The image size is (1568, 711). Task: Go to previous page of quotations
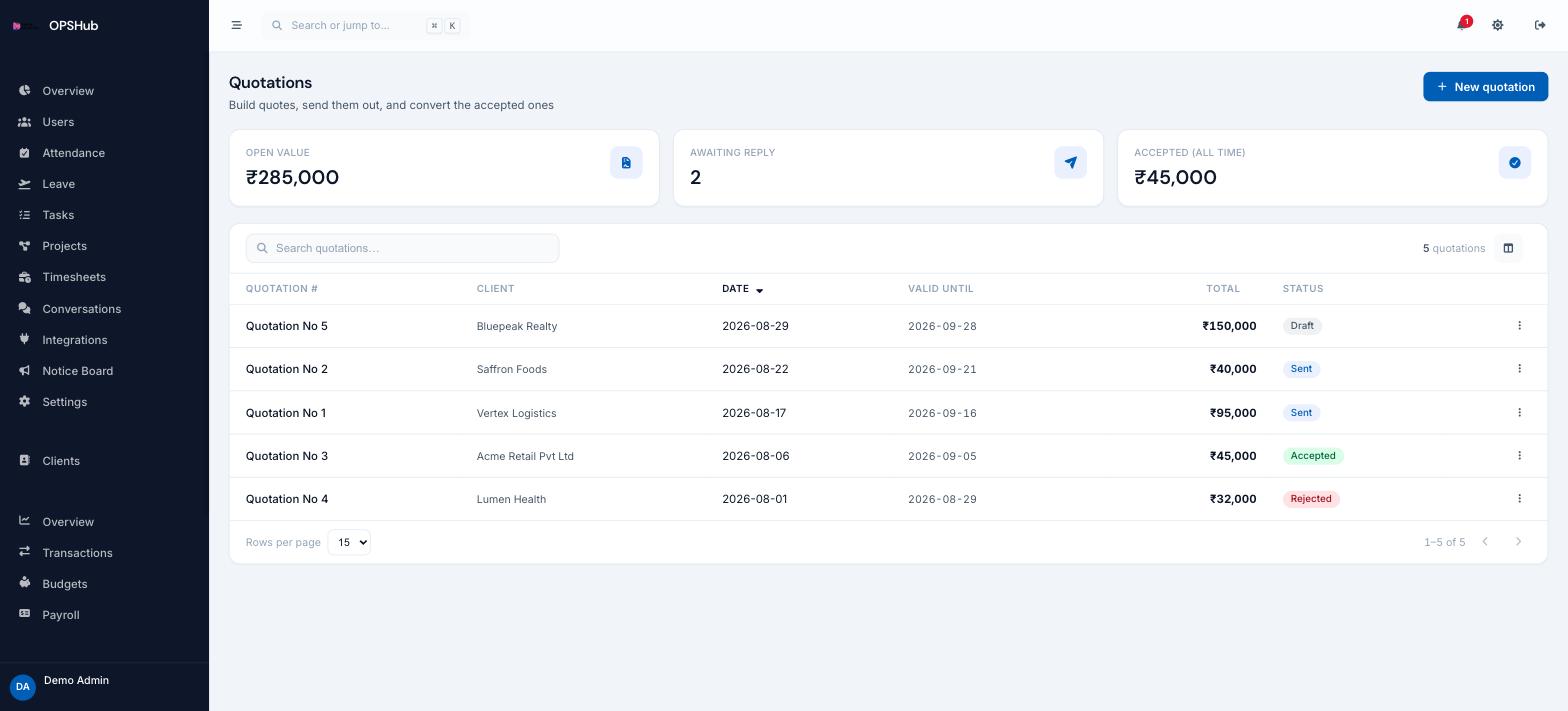pyautogui.click(x=1485, y=542)
